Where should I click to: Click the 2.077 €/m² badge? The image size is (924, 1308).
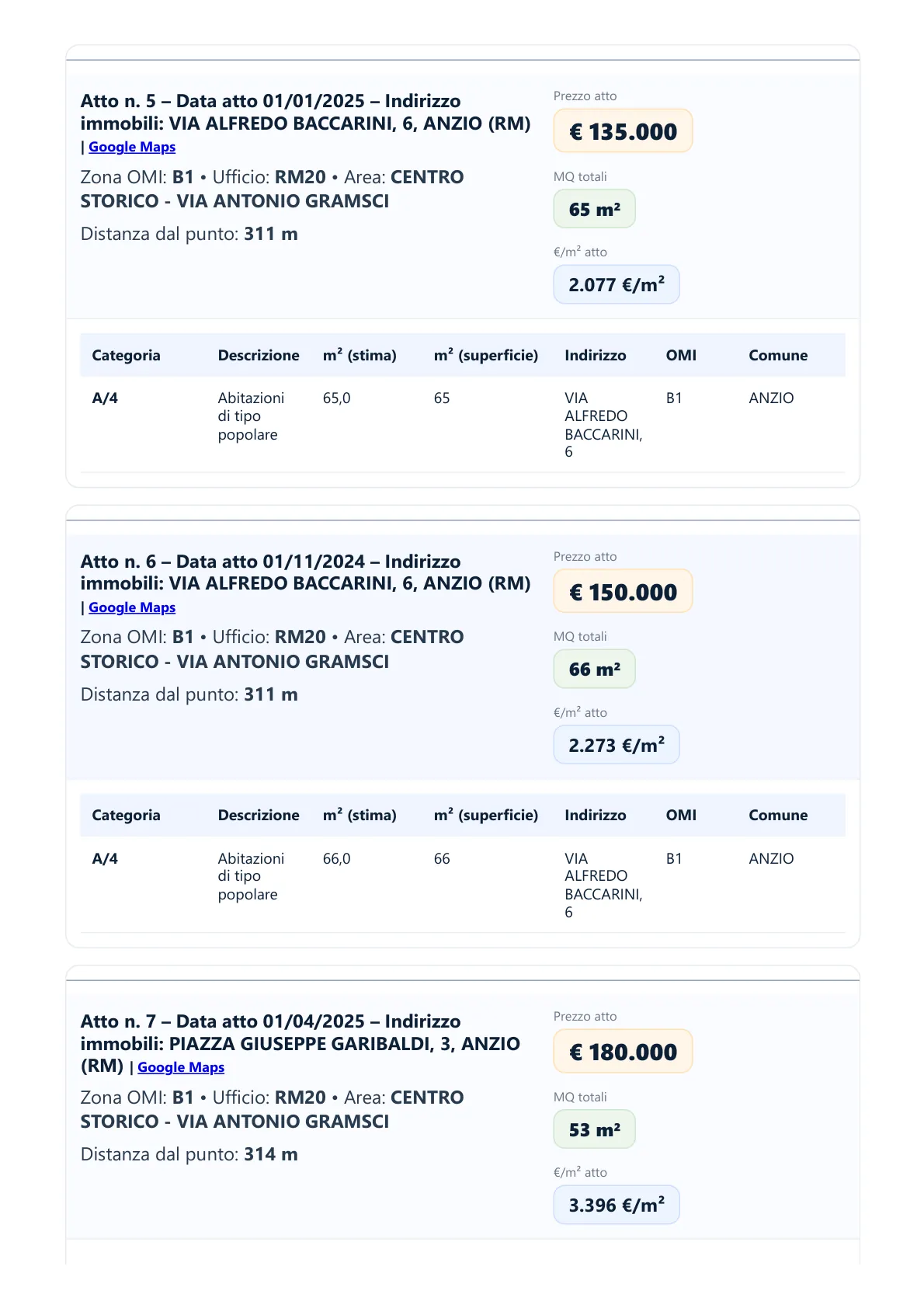[x=616, y=285]
